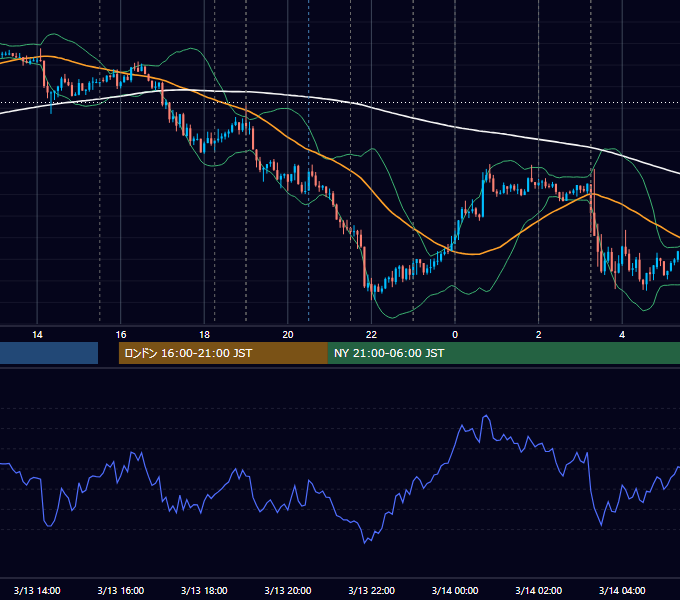Click the 14 hour label on upper axis
680x600 pixels.
[37, 335]
